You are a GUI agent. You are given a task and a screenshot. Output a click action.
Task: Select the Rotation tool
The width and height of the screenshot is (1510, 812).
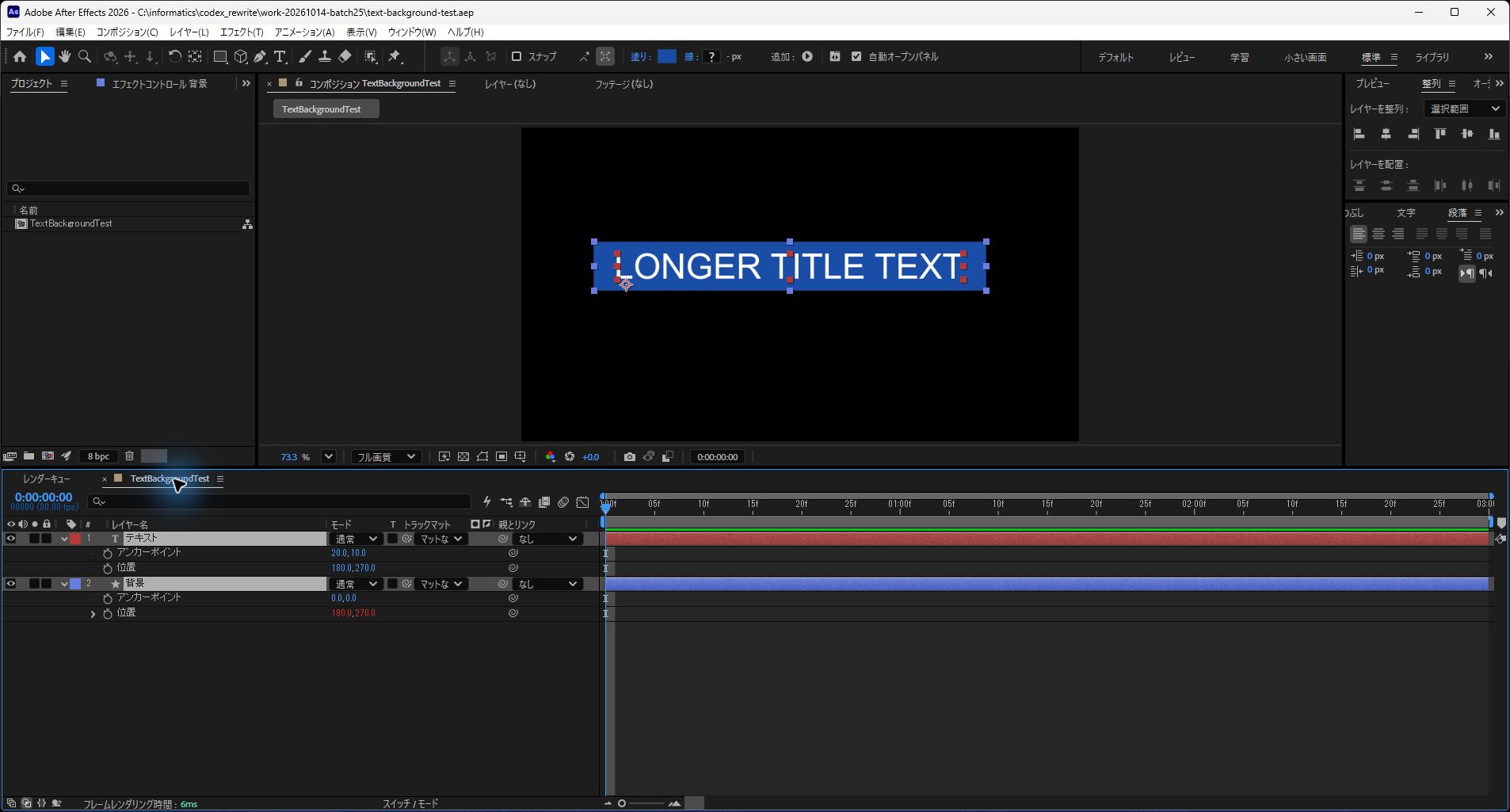175,56
